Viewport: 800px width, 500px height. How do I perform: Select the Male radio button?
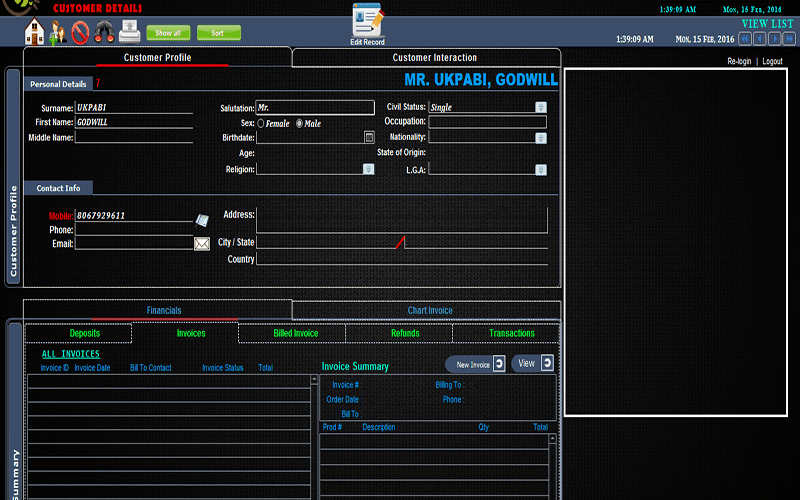click(x=299, y=123)
